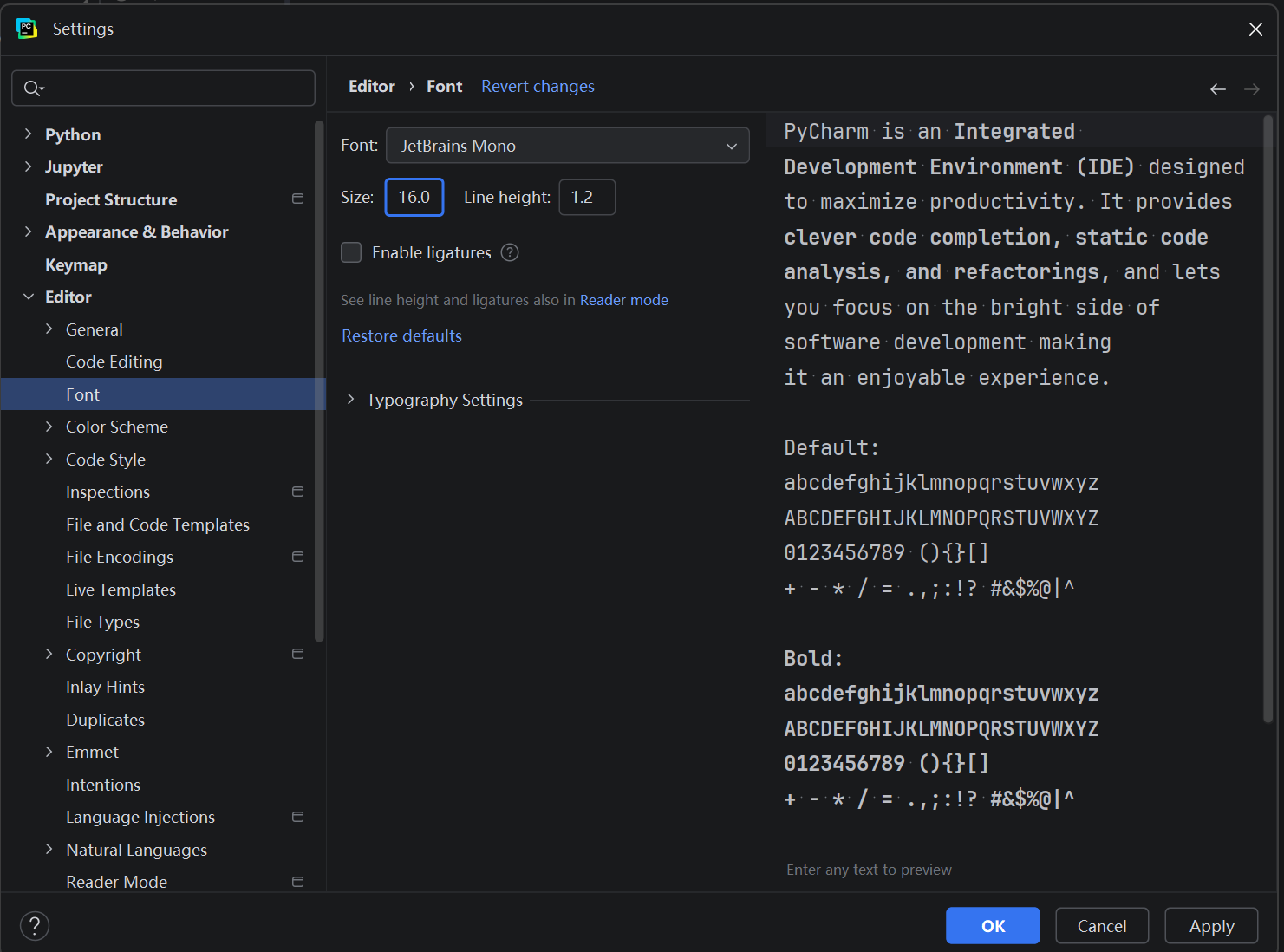This screenshot has width=1284, height=952.
Task: Expand the Python settings node
Action: (29, 134)
